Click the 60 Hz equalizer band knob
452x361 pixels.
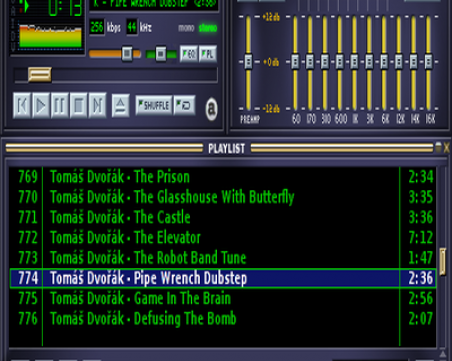(295, 62)
